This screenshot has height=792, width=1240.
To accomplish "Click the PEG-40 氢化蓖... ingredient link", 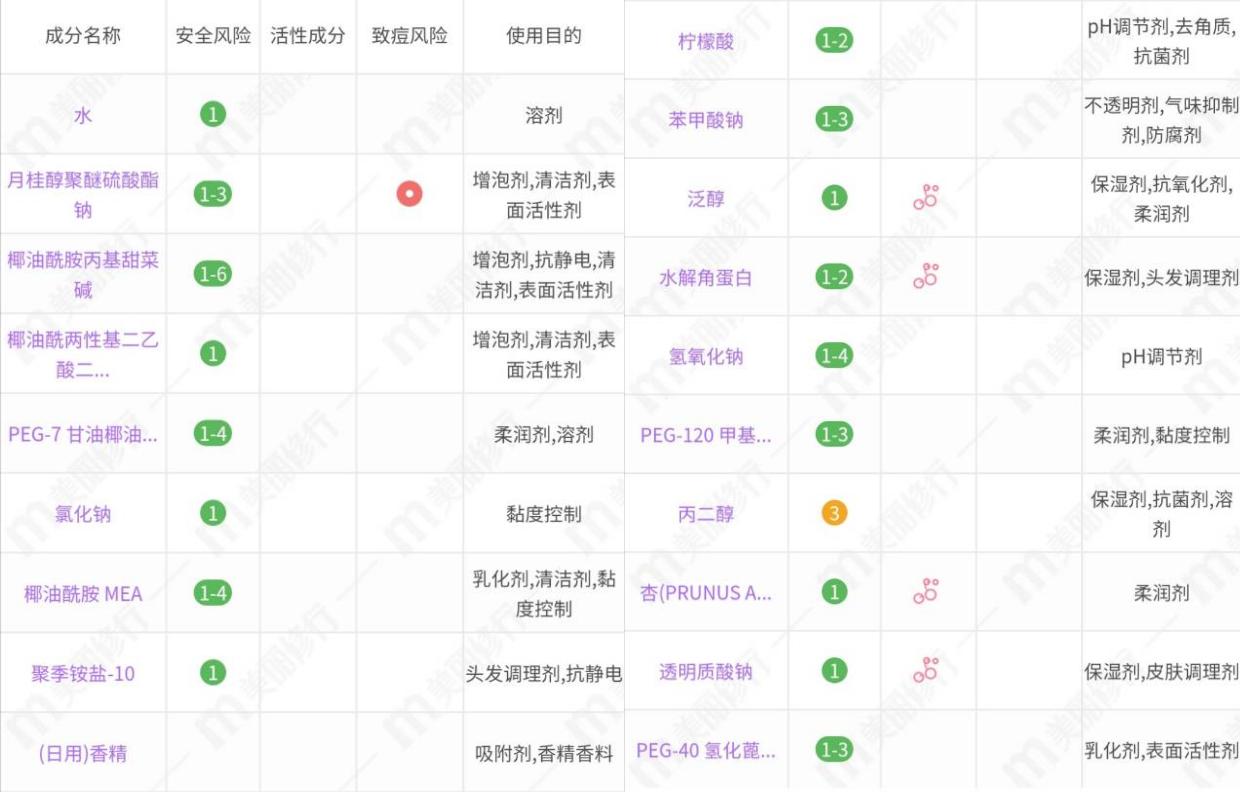I will click(706, 750).
